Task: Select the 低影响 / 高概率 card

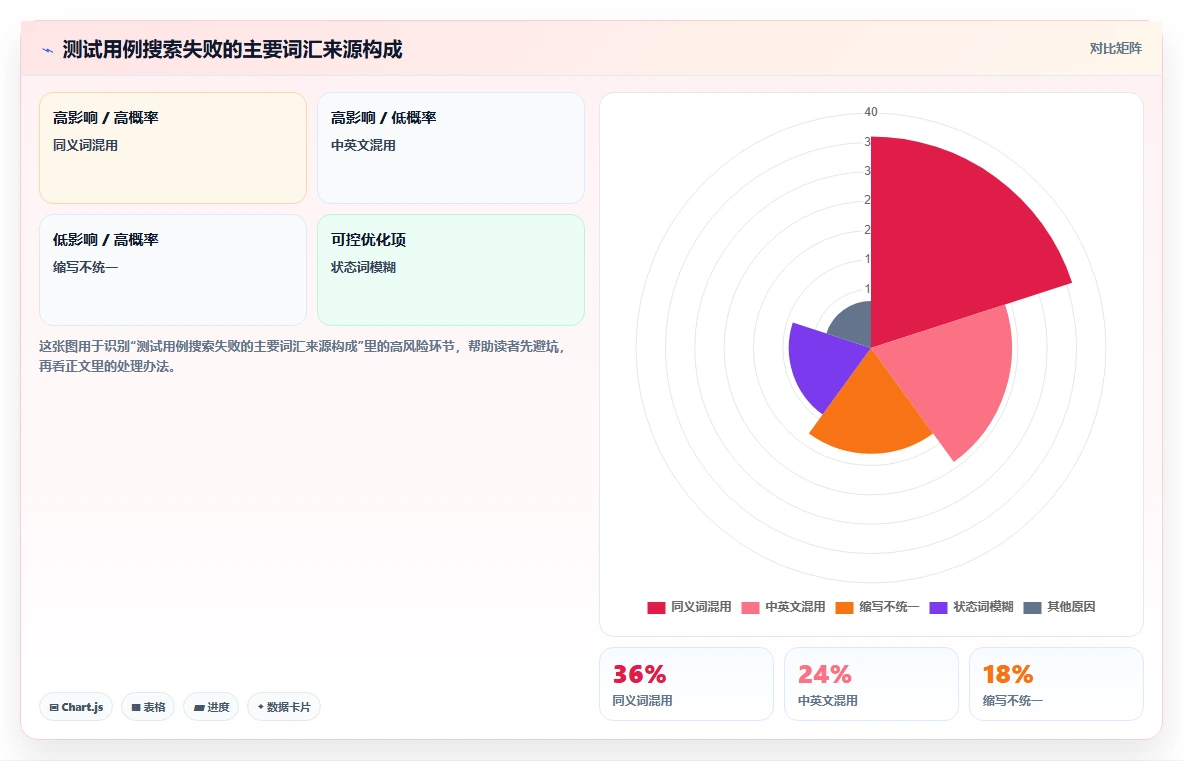Action: (173, 270)
